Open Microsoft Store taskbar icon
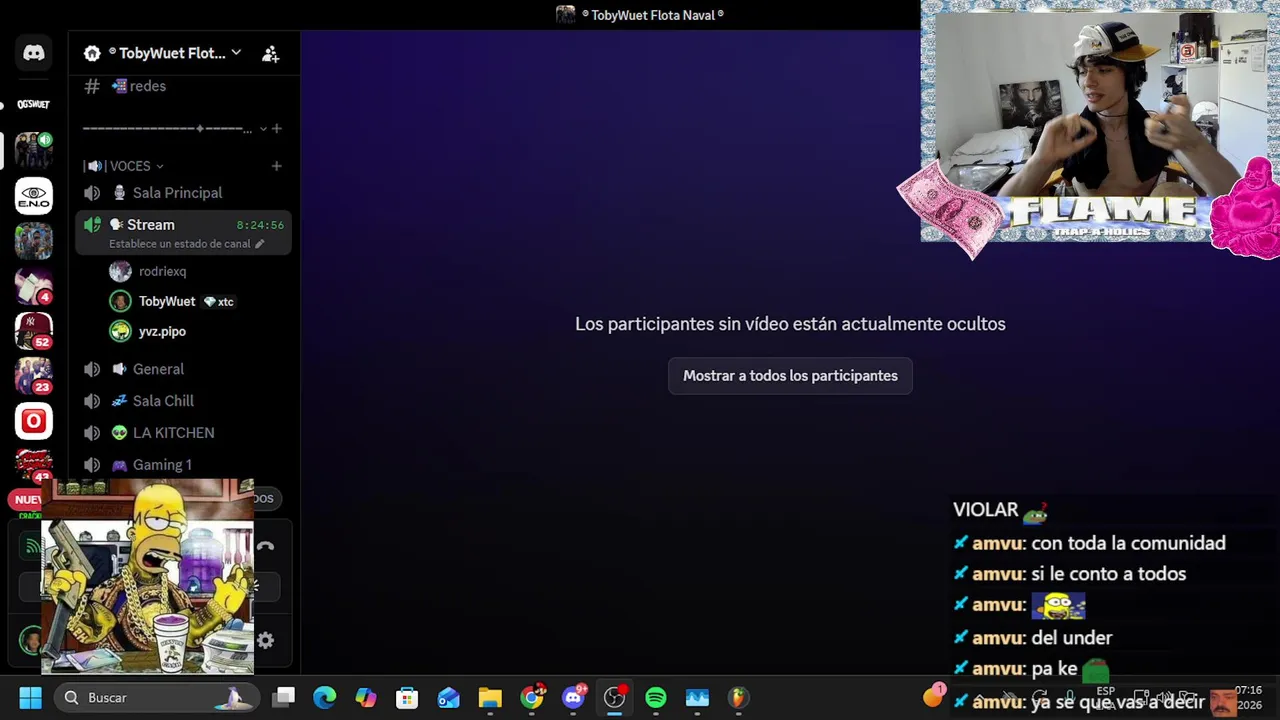Image resolution: width=1280 pixels, height=720 pixels. (x=407, y=698)
